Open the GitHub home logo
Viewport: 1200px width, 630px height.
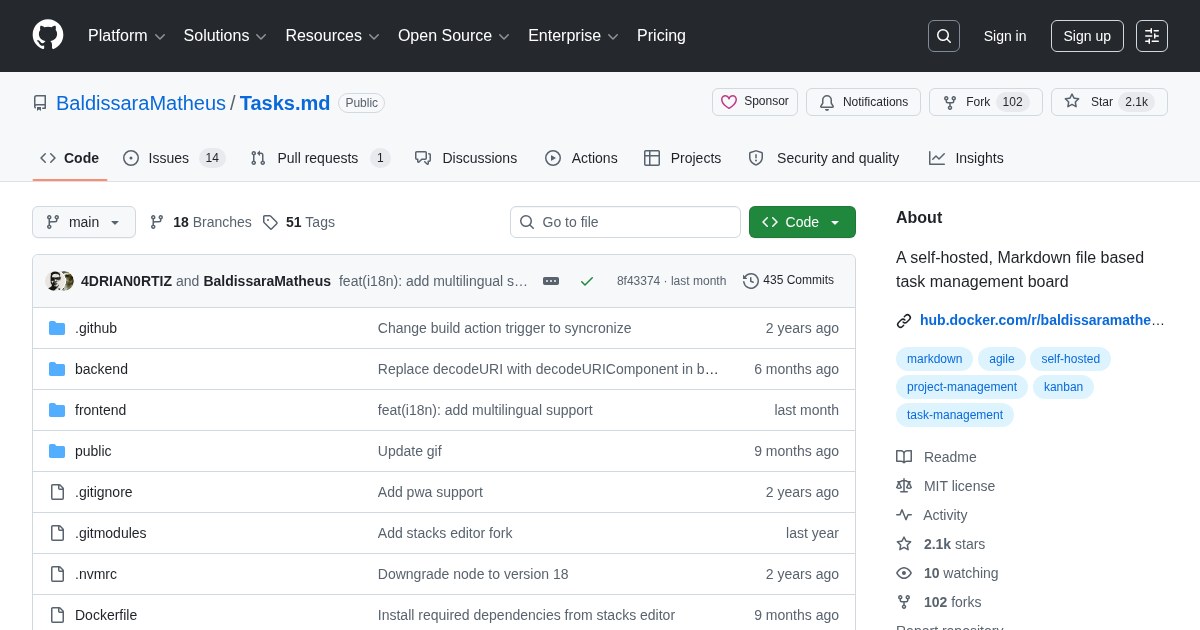tap(48, 35)
